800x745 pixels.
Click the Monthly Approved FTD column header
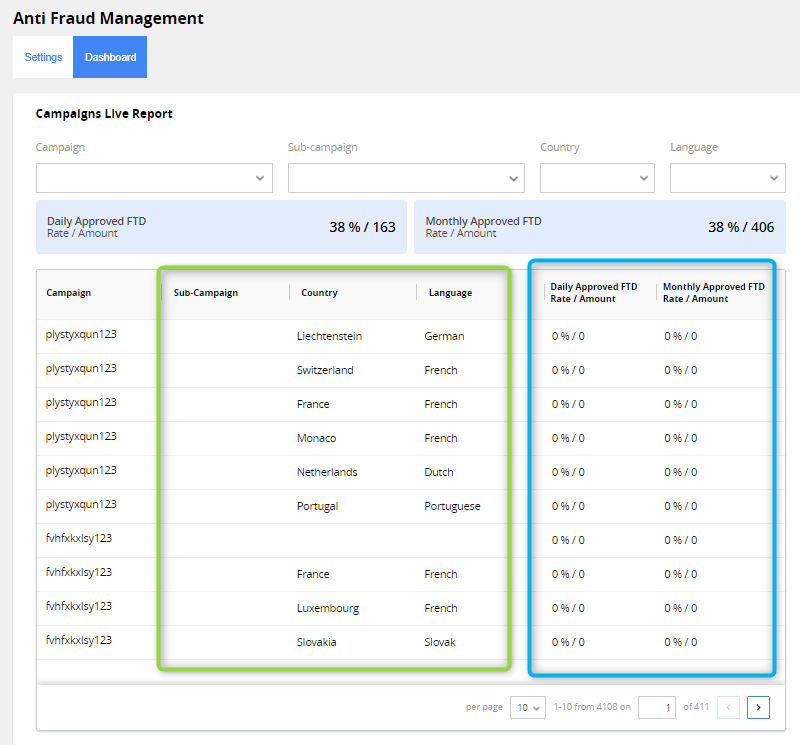(x=713, y=292)
